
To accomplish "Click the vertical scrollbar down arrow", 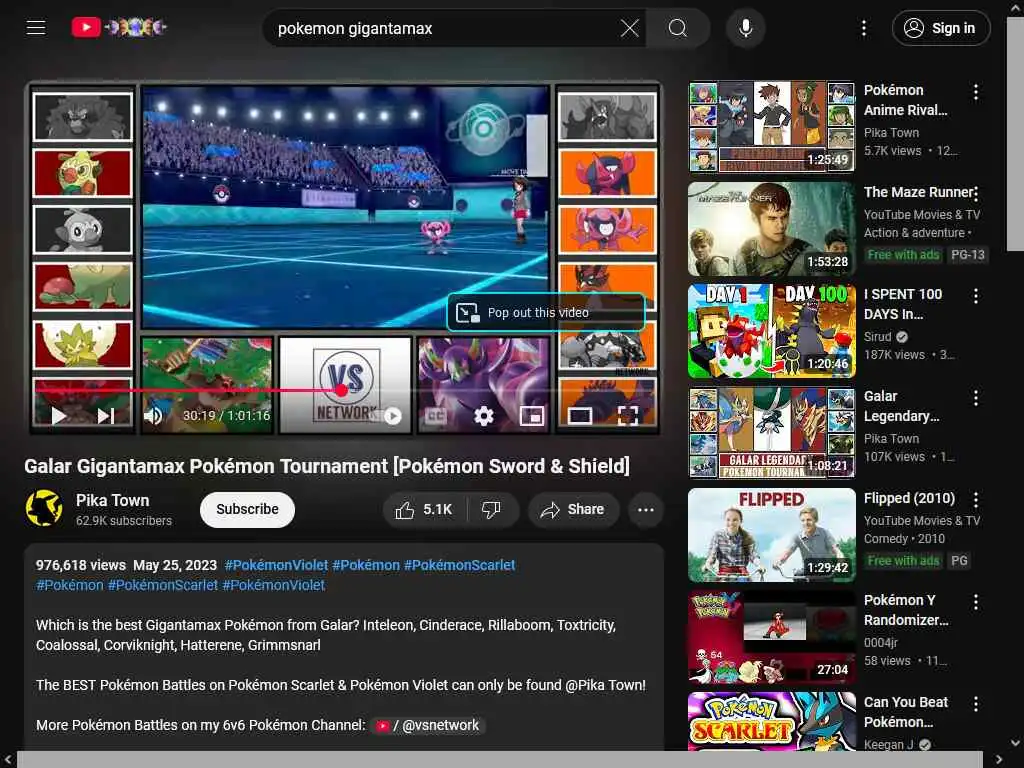I will 1016,743.
